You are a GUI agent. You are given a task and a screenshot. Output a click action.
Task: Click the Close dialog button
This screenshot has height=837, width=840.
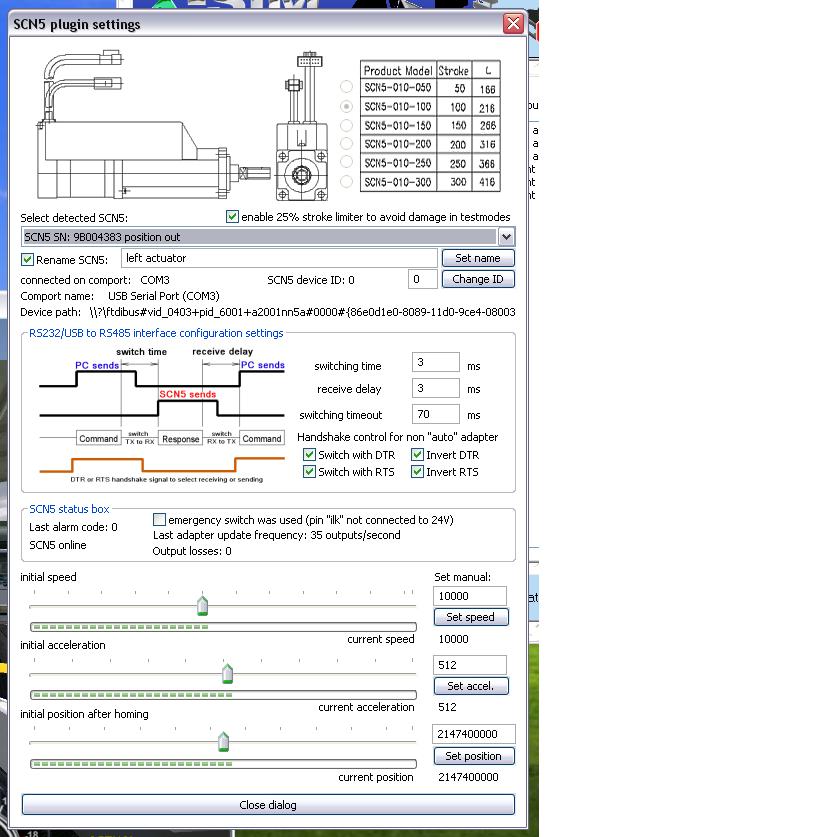[x=268, y=805]
